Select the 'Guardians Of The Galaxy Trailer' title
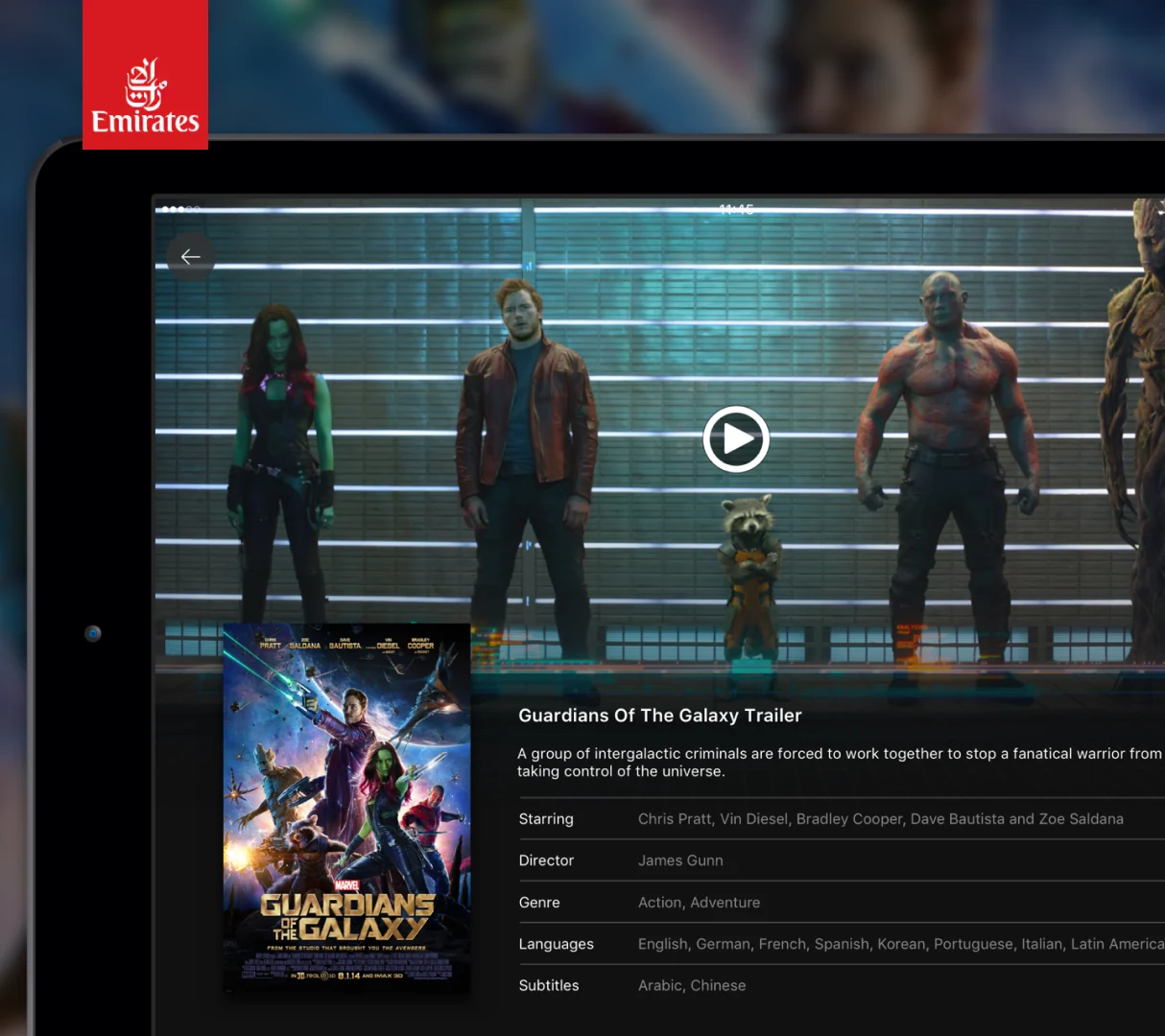 click(x=660, y=716)
